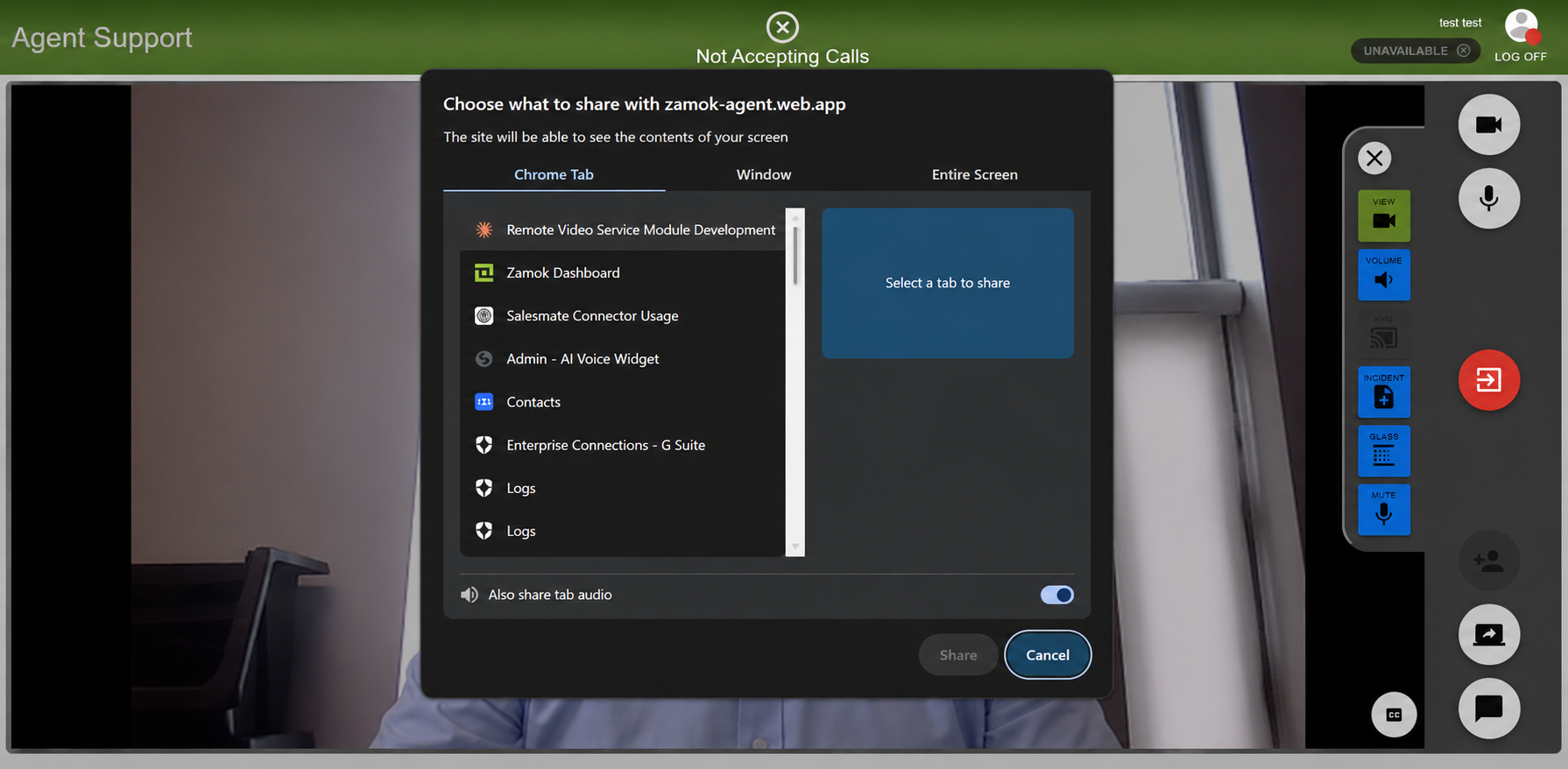The image size is (1568, 769).
Task: Click the speaker icon beside Also share tab audio
Action: coord(470,595)
